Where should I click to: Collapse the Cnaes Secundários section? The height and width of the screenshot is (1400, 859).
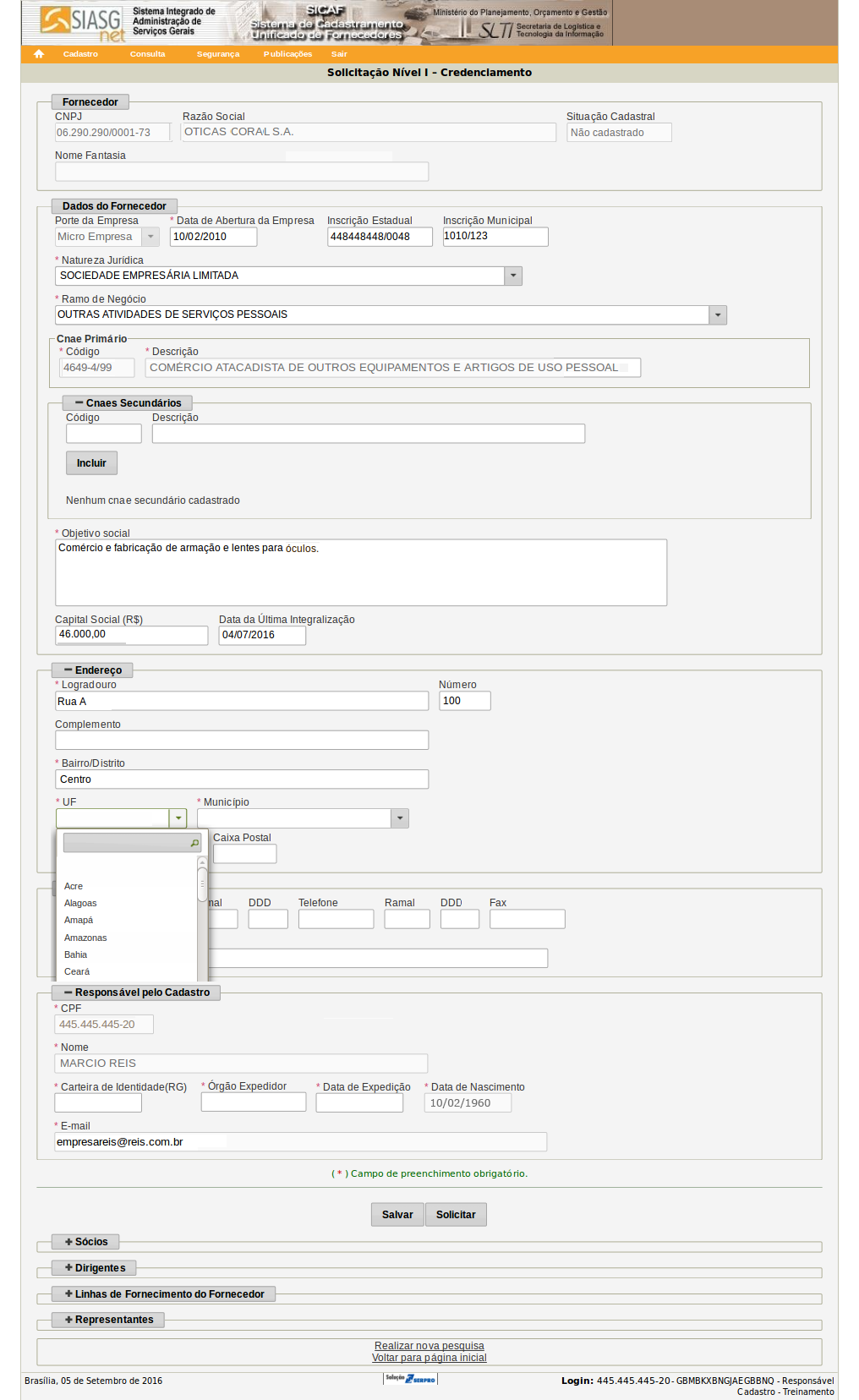tap(128, 403)
